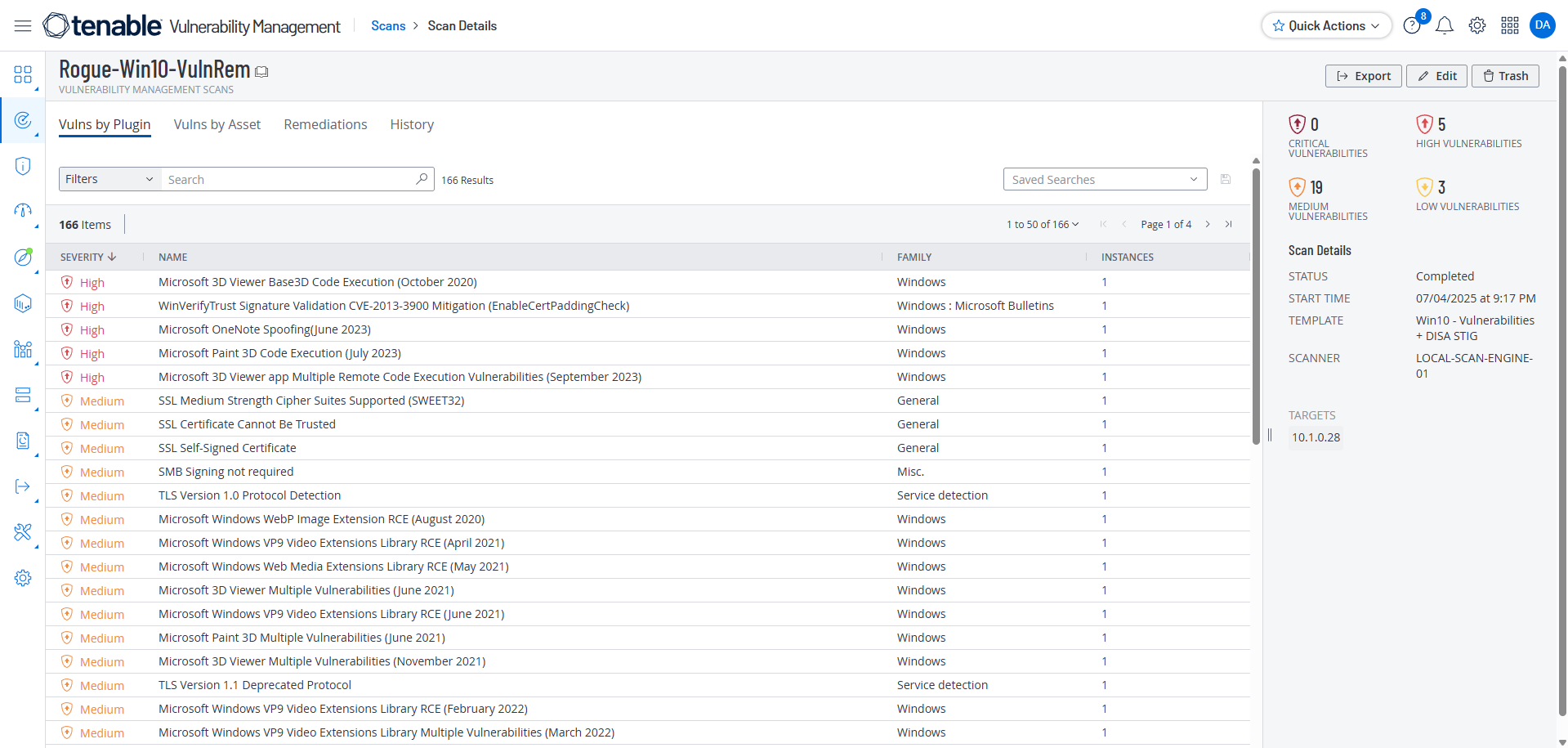The height and width of the screenshot is (748, 1568).
Task: Open the Saved Searches dropdown
Action: click(1105, 179)
